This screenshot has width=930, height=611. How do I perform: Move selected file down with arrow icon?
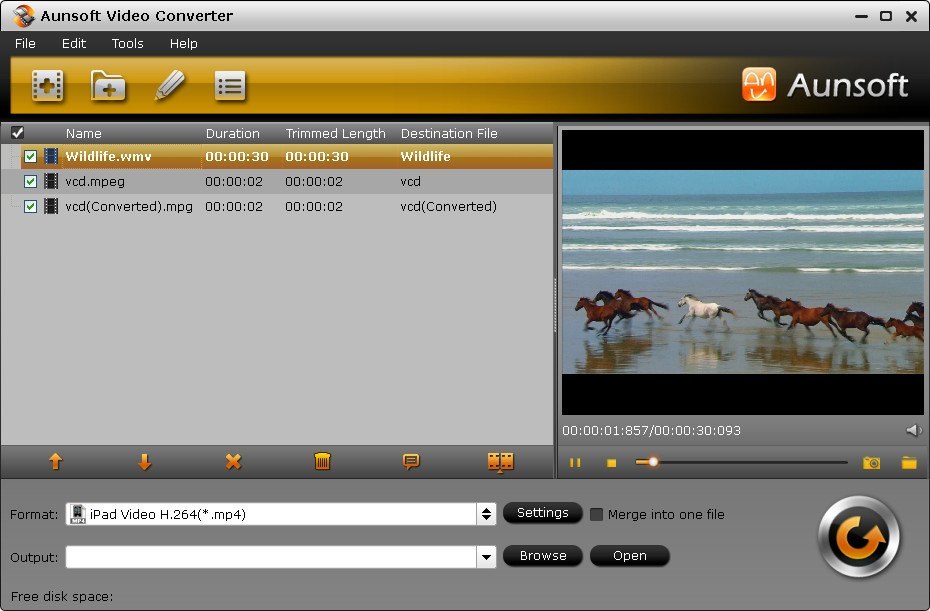pos(144,462)
